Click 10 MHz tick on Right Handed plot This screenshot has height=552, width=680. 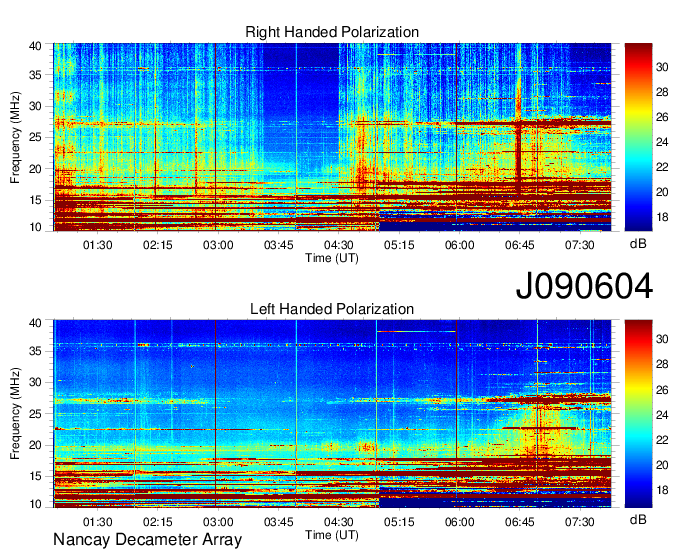36,227
